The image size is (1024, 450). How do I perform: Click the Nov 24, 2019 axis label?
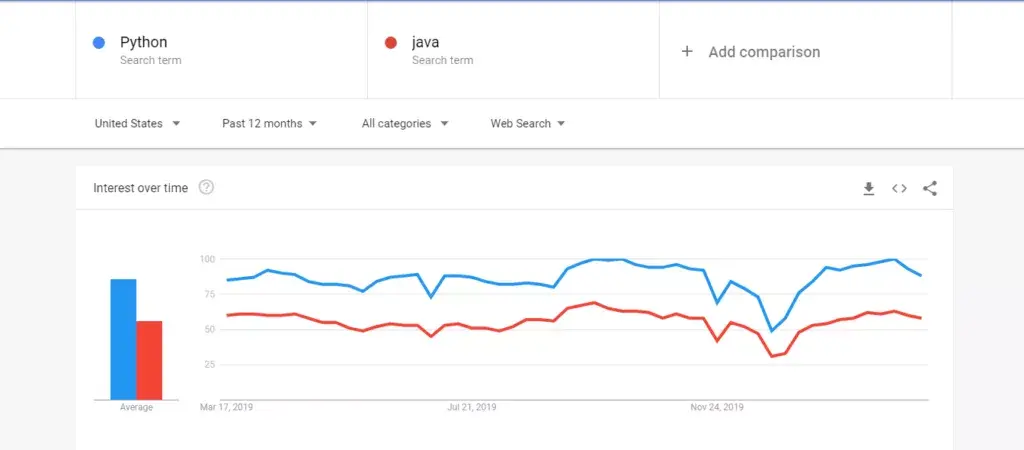717,408
